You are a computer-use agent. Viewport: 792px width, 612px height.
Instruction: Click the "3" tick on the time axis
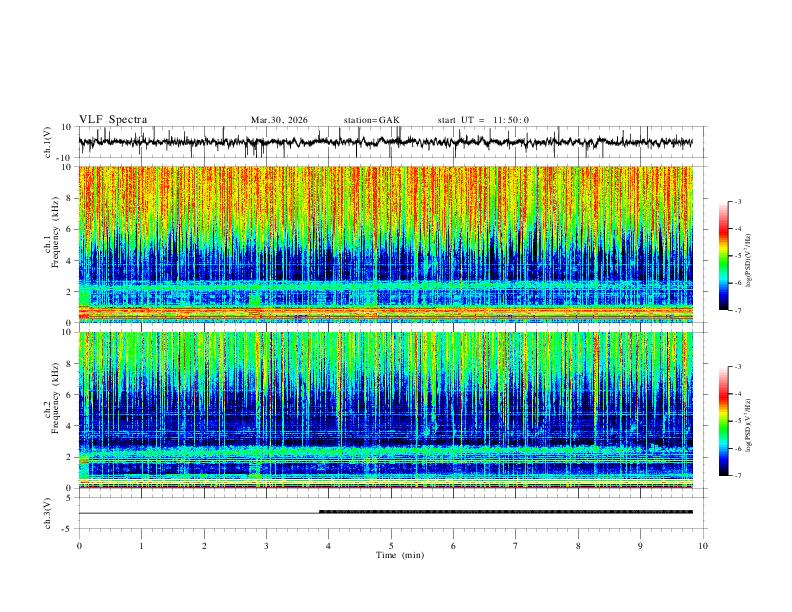266,546
